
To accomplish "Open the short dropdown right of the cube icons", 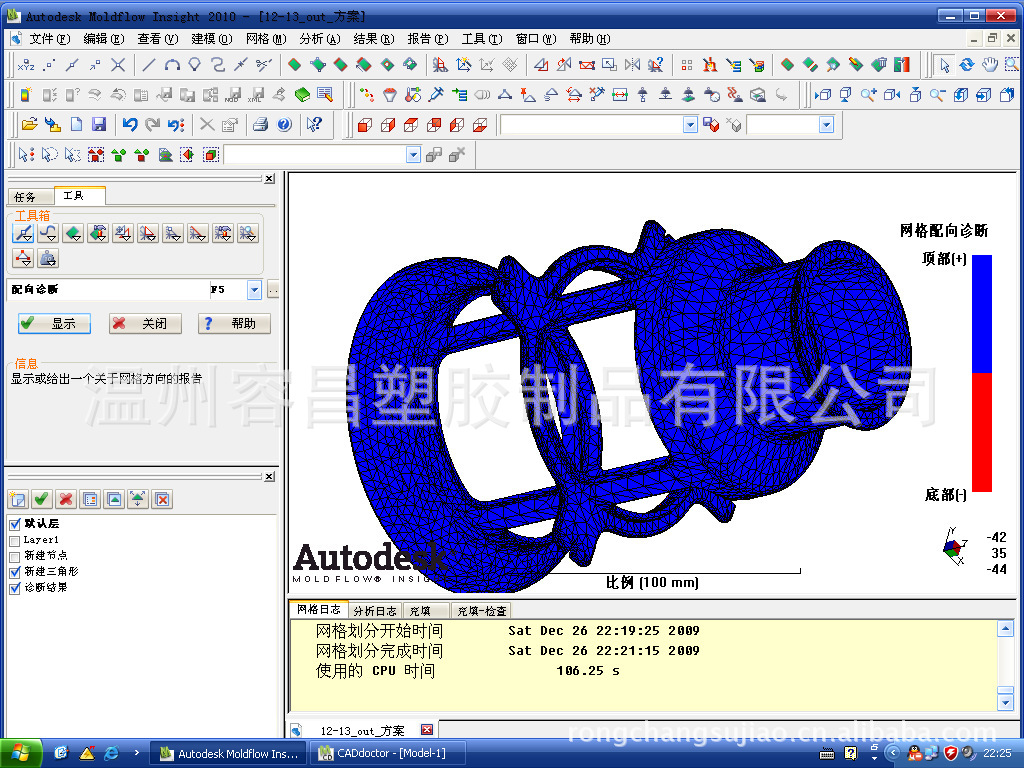I will pyautogui.click(x=827, y=124).
